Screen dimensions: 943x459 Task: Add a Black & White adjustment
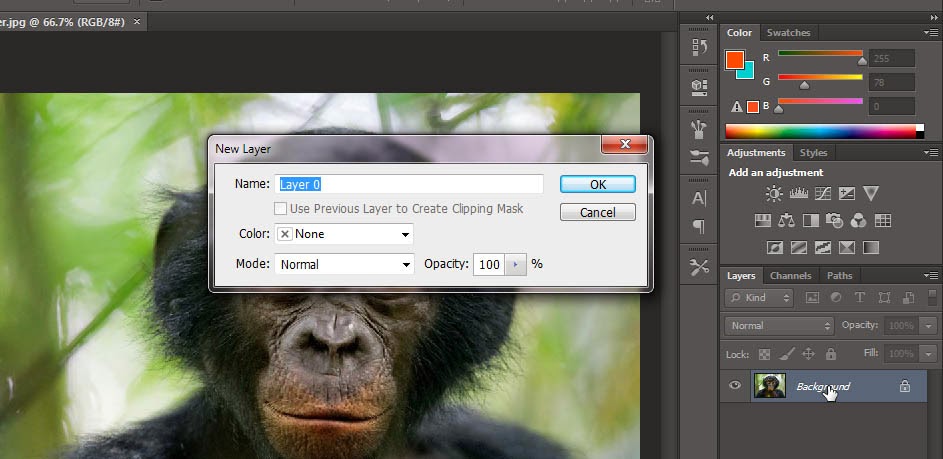(x=811, y=221)
